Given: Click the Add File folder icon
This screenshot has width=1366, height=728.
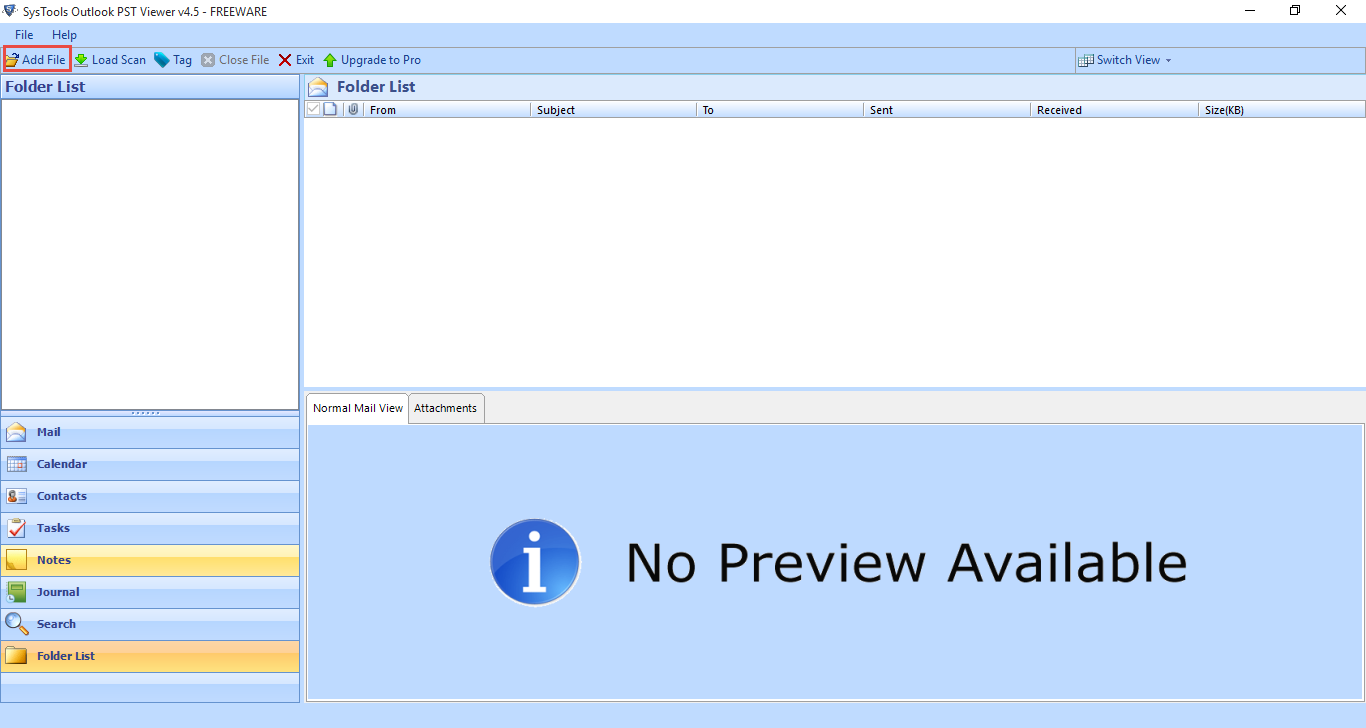Looking at the screenshot, I should click(x=12, y=60).
